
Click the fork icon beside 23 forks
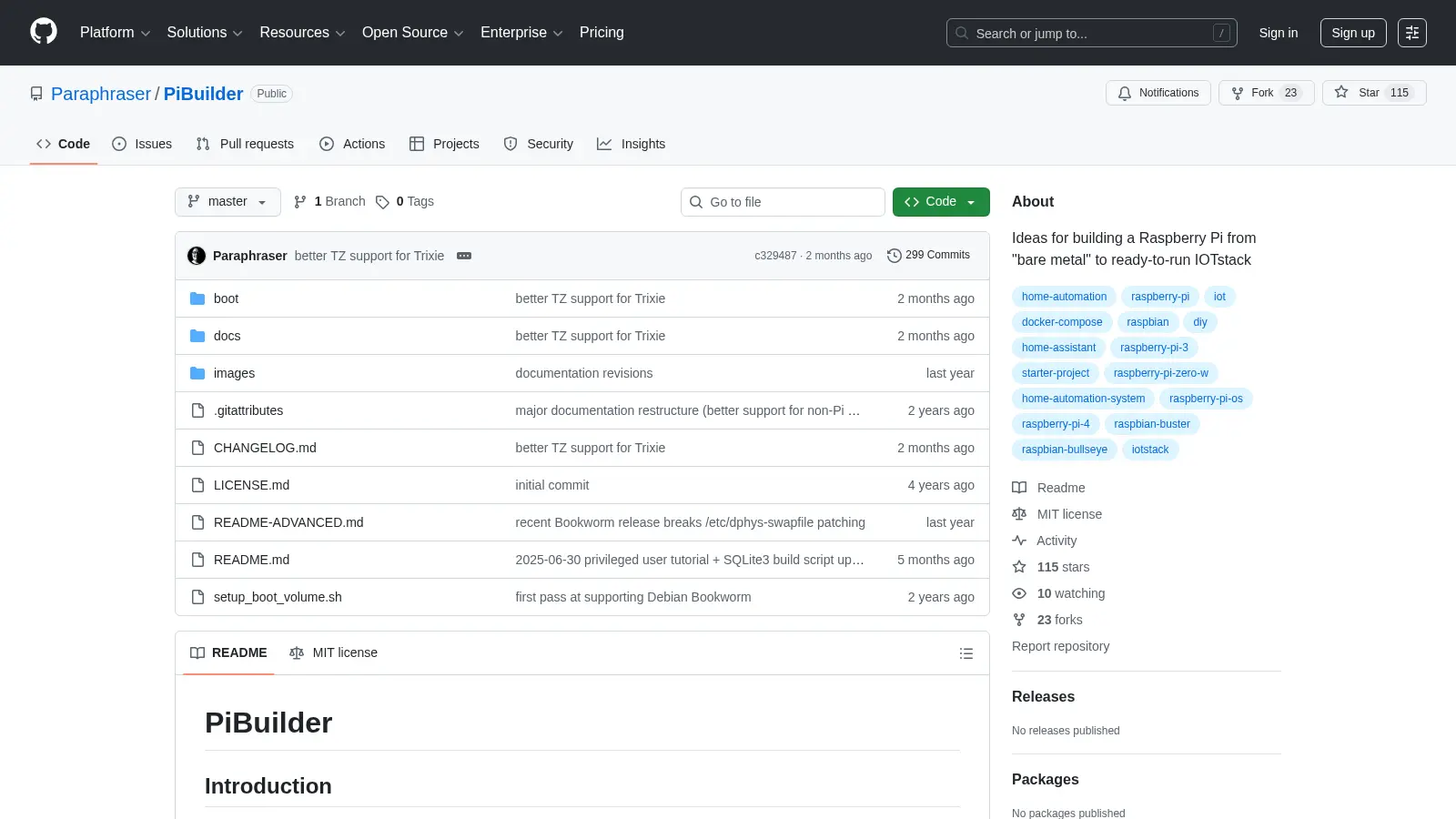coord(1019,620)
